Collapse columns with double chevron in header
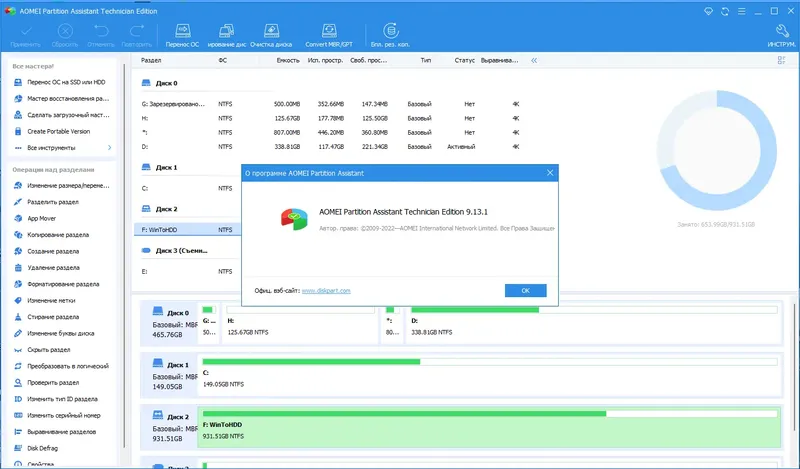Image resolution: width=800 pixels, height=469 pixels. pyautogui.click(x=534, y=60)
